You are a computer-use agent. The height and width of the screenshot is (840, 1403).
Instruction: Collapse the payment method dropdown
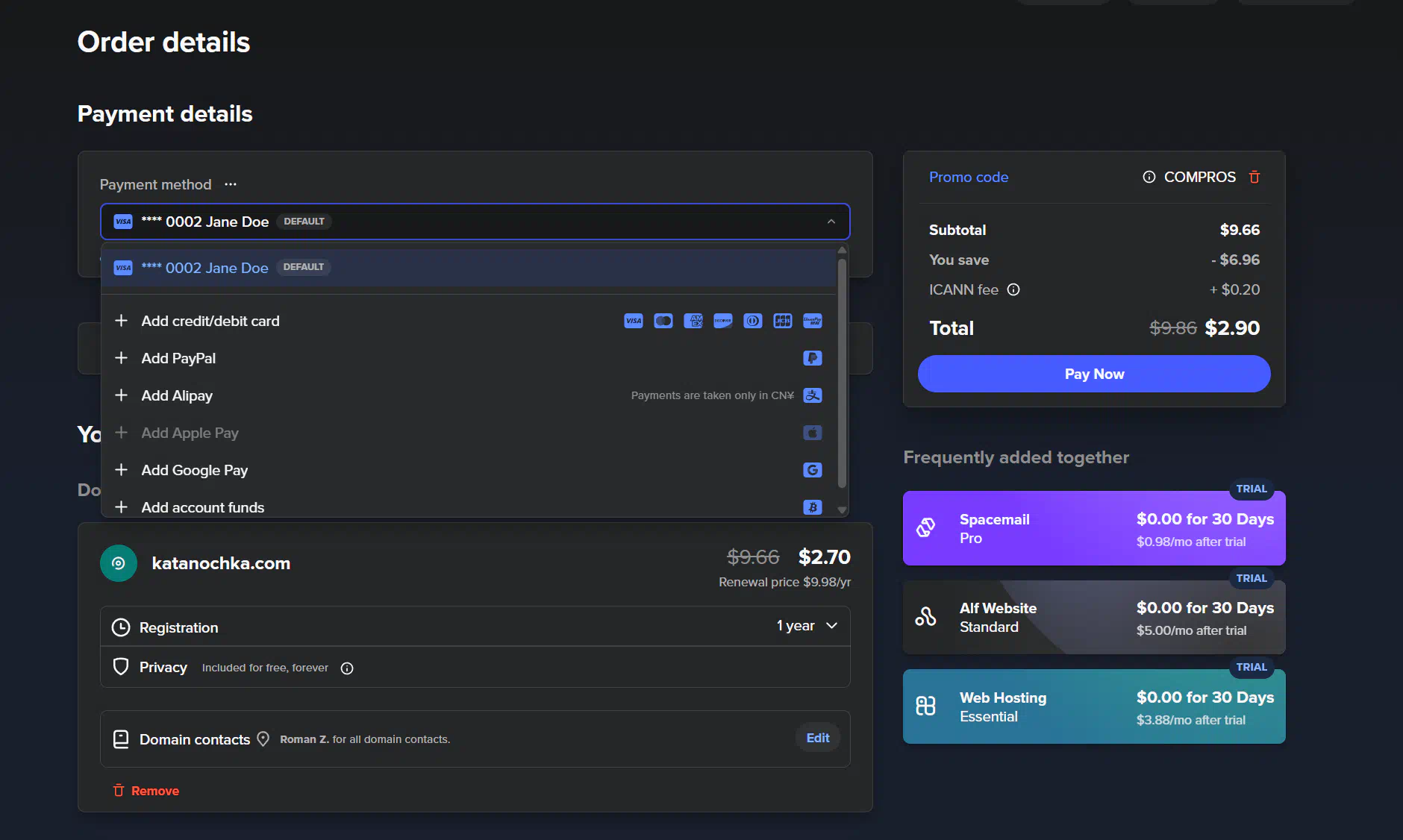pos(831,222)
